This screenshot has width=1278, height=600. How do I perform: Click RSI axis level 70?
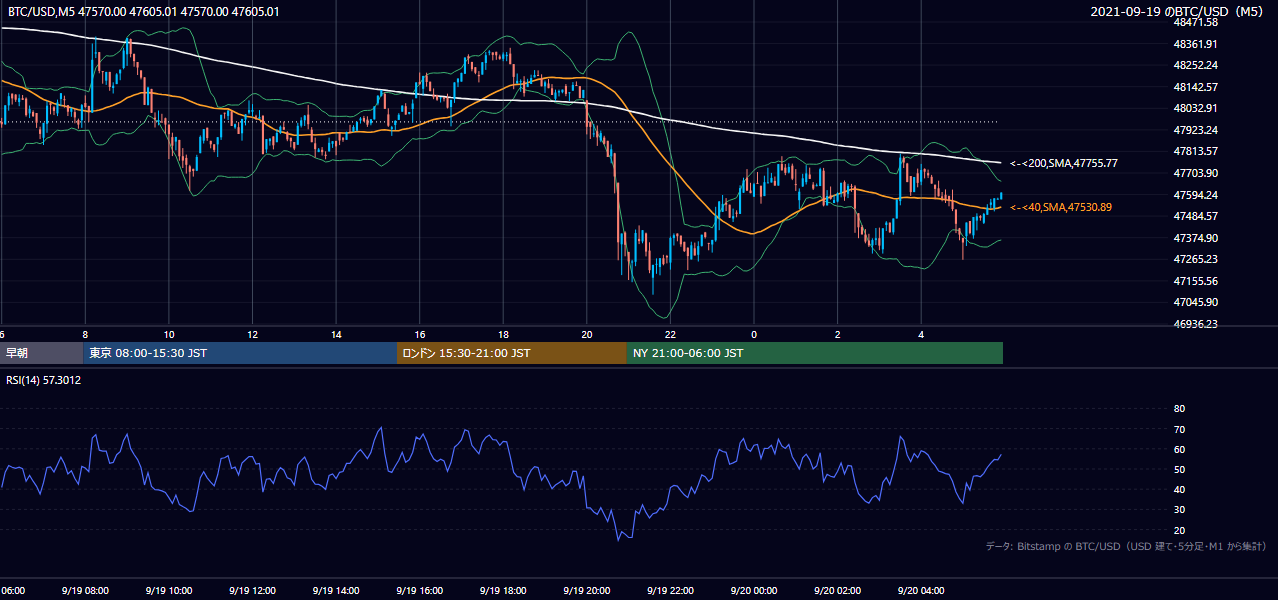(x=1179, y=429)
